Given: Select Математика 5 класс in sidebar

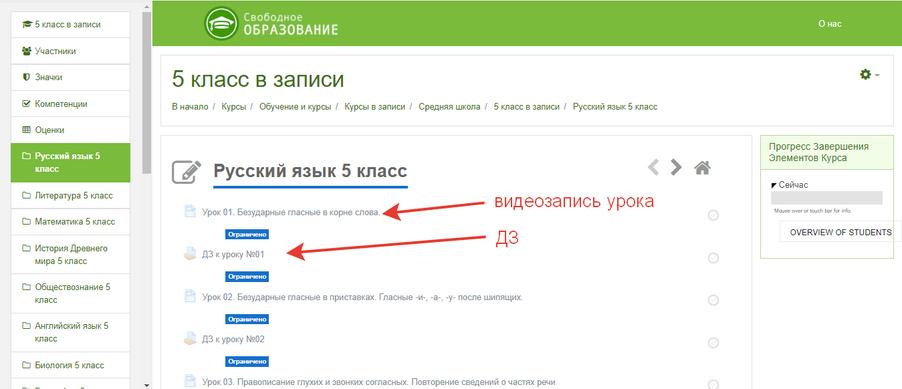Looking at the screenshot, I should click(x=70, y=222).
